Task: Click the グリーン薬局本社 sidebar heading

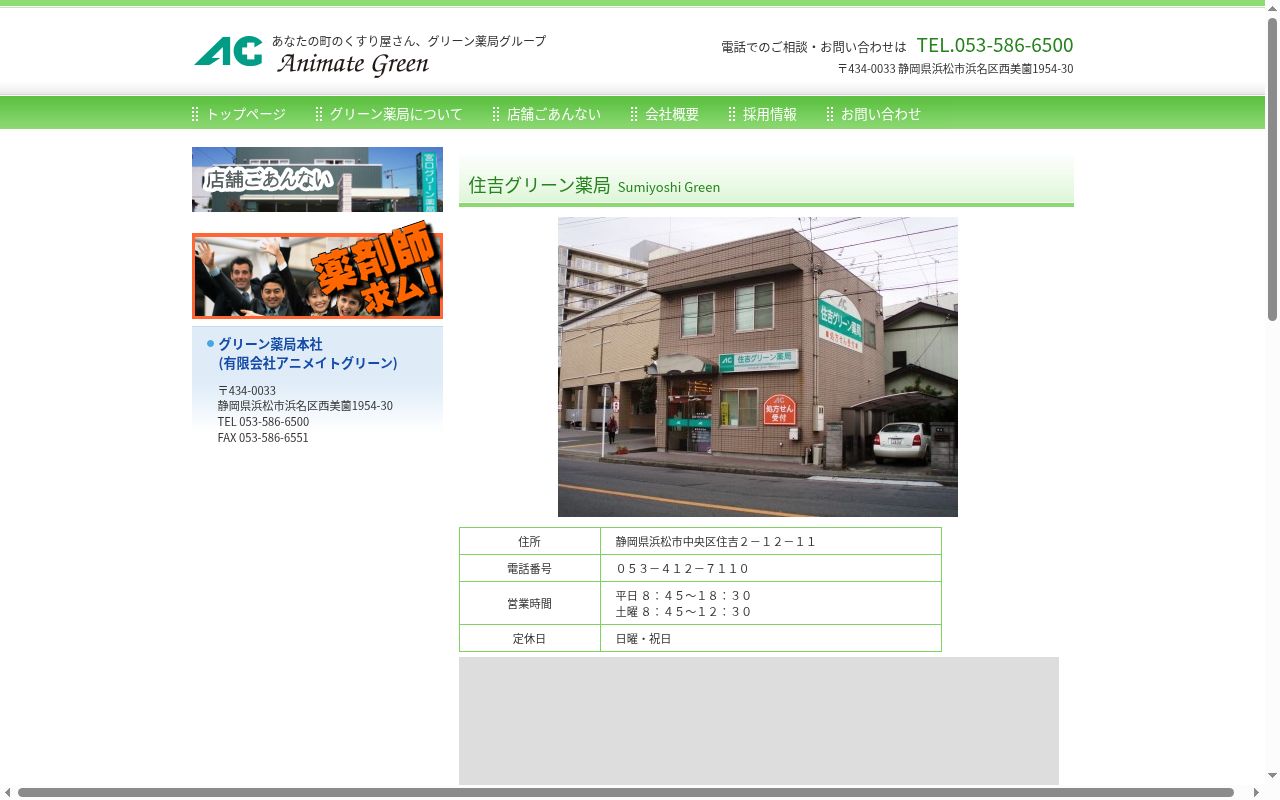Action: coord(308,353)
